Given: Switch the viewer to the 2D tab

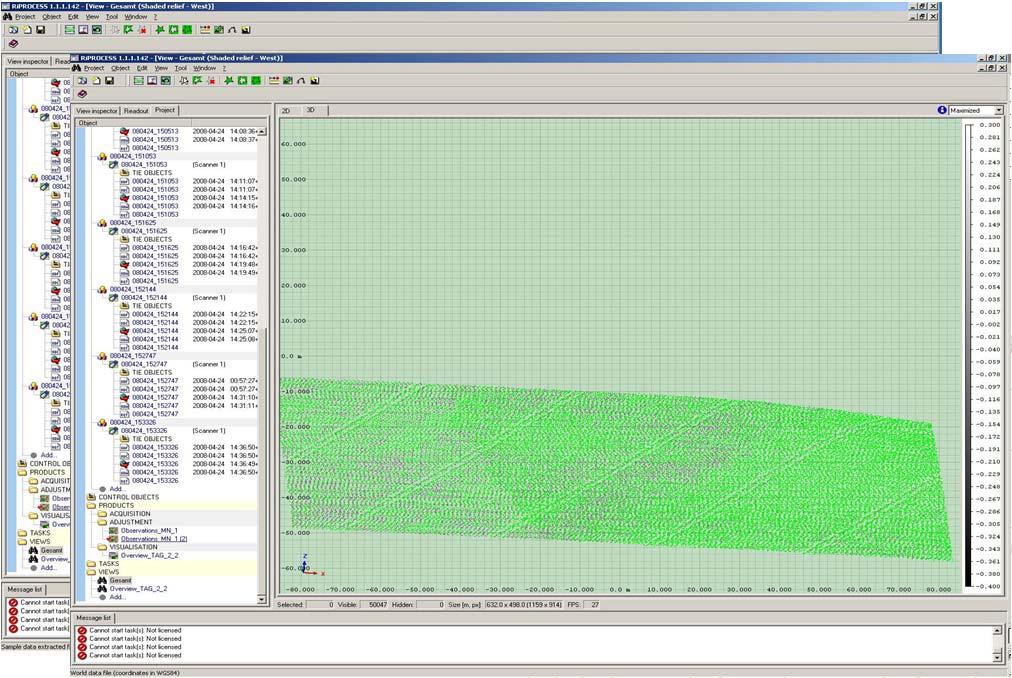Looking at the screenshot, I should coord(286,111).
